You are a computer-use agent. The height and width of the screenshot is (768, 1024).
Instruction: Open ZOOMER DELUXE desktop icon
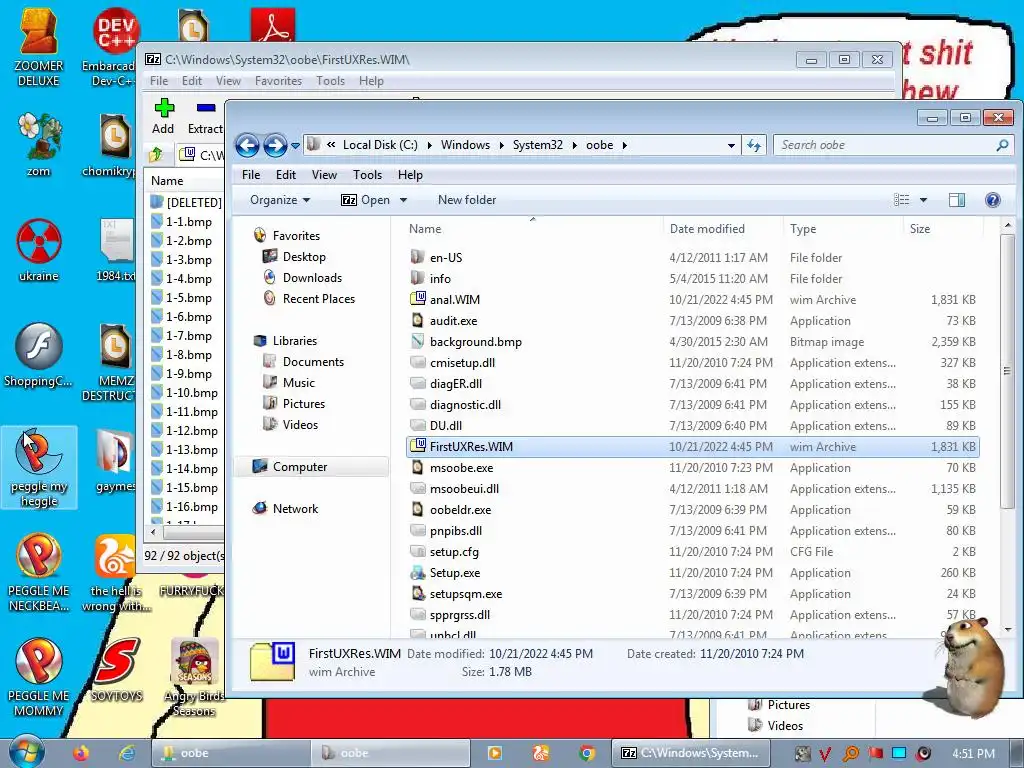tap(39, 46)
